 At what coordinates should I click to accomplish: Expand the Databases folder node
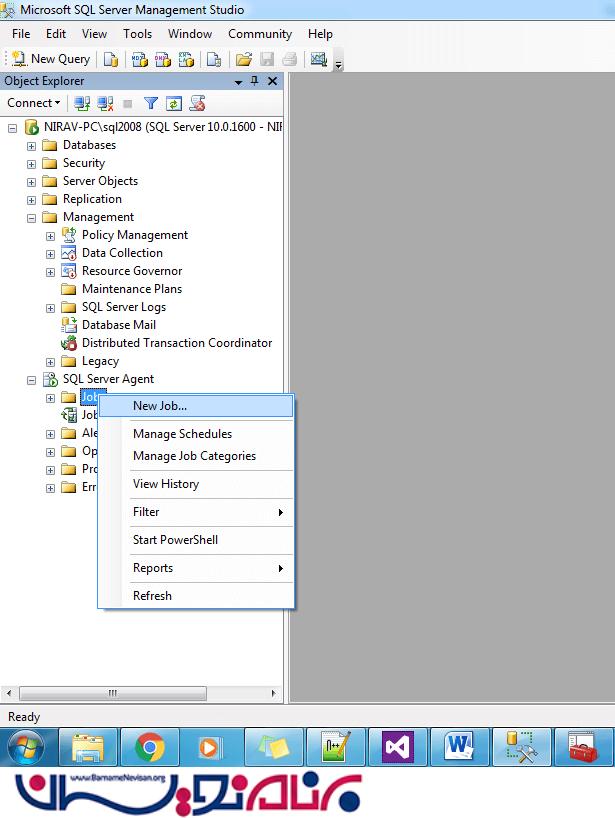[x=31, y=146]
